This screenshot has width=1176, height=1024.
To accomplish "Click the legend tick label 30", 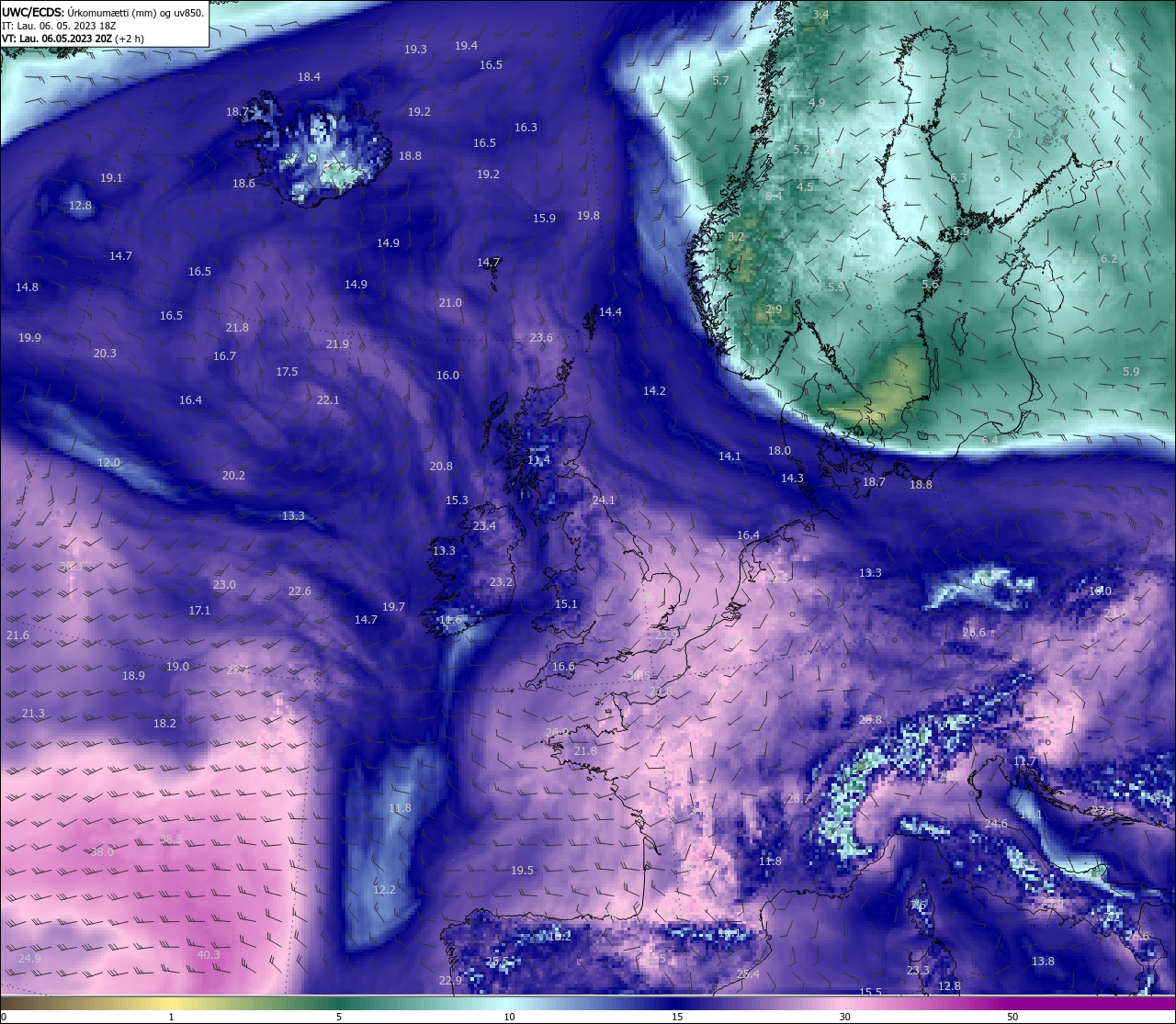I will click(x=844, y=1017).
